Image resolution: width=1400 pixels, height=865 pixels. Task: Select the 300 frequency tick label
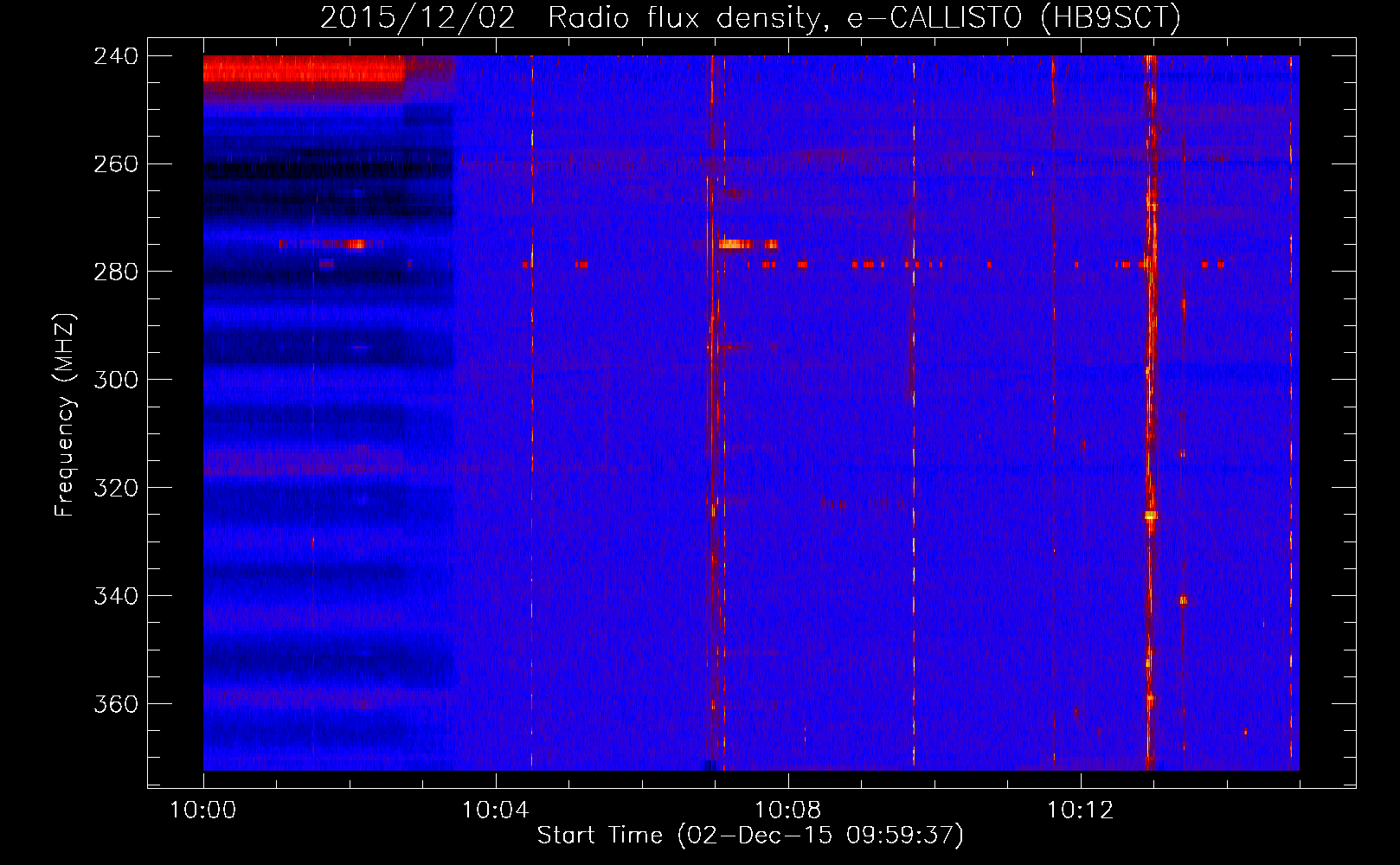[116, 381]
